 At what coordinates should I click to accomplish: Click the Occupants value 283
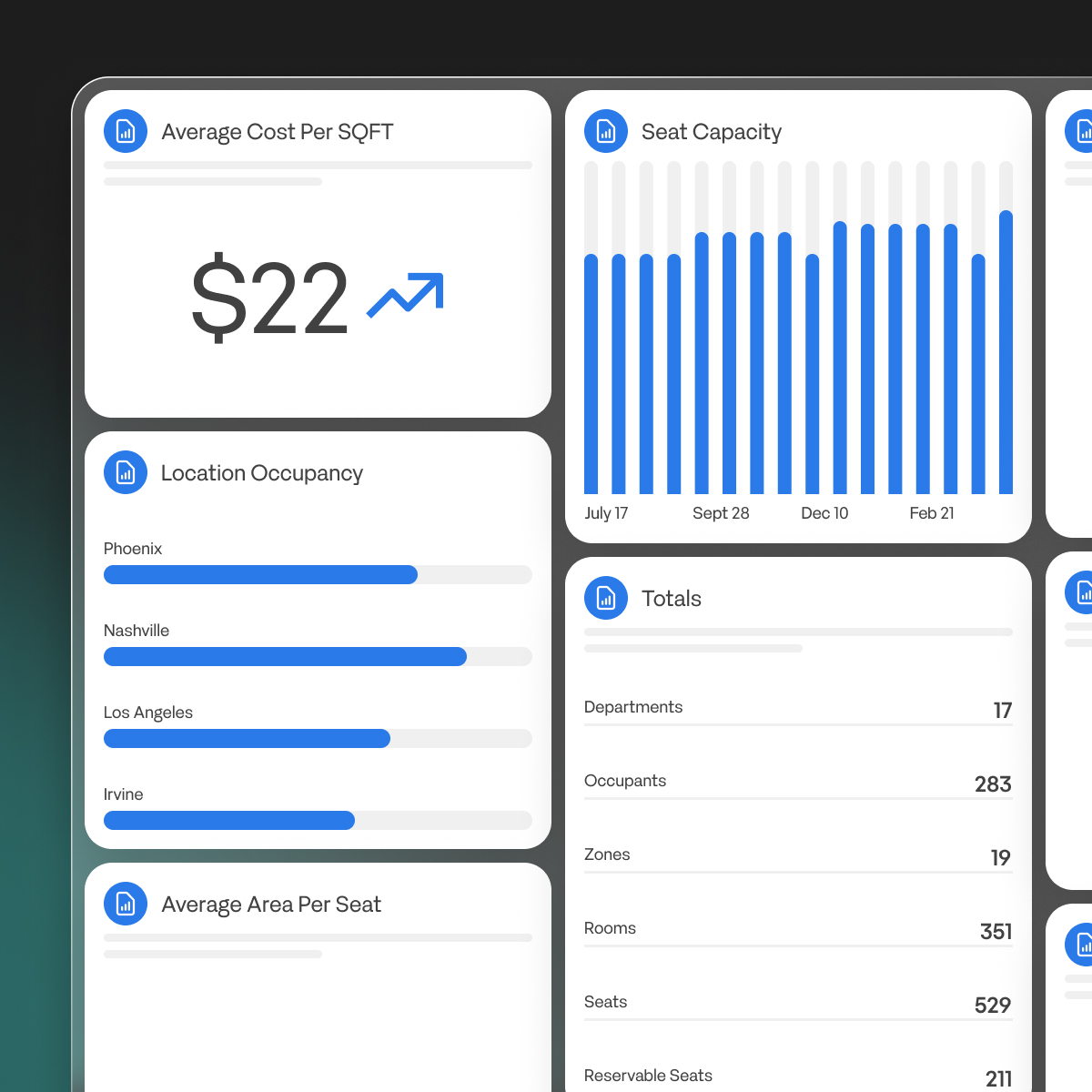tap(993, 784)
